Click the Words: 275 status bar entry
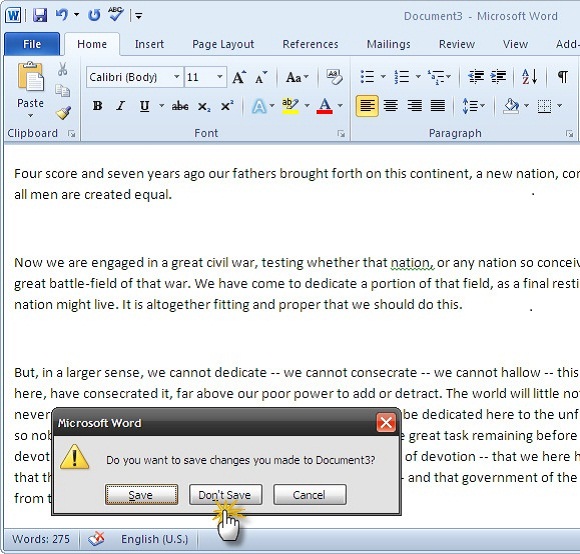Screen dimensions: 580x554 click(x=41, y=539)
